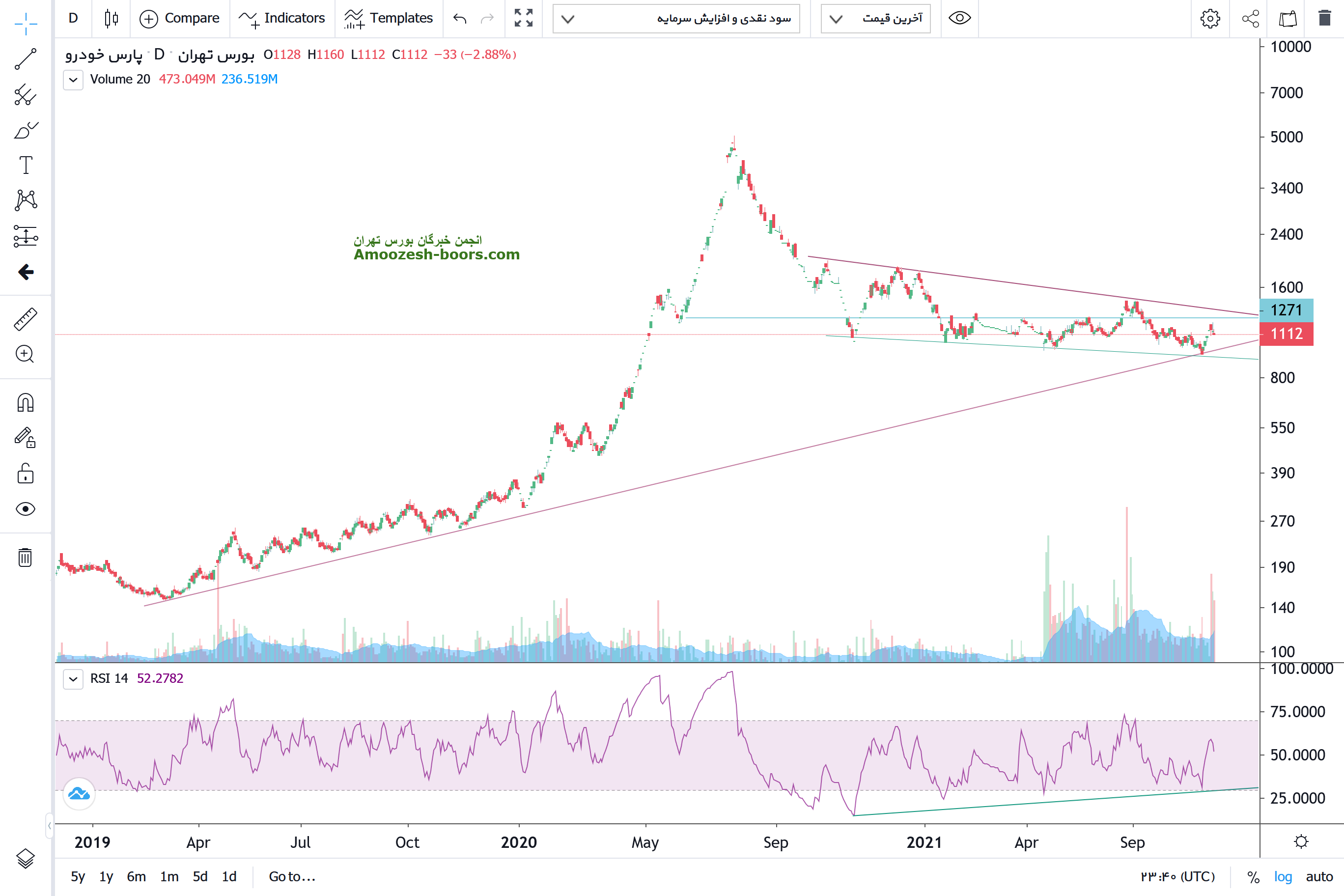
Task: Click the Compare button
Action: click(179, 18)
